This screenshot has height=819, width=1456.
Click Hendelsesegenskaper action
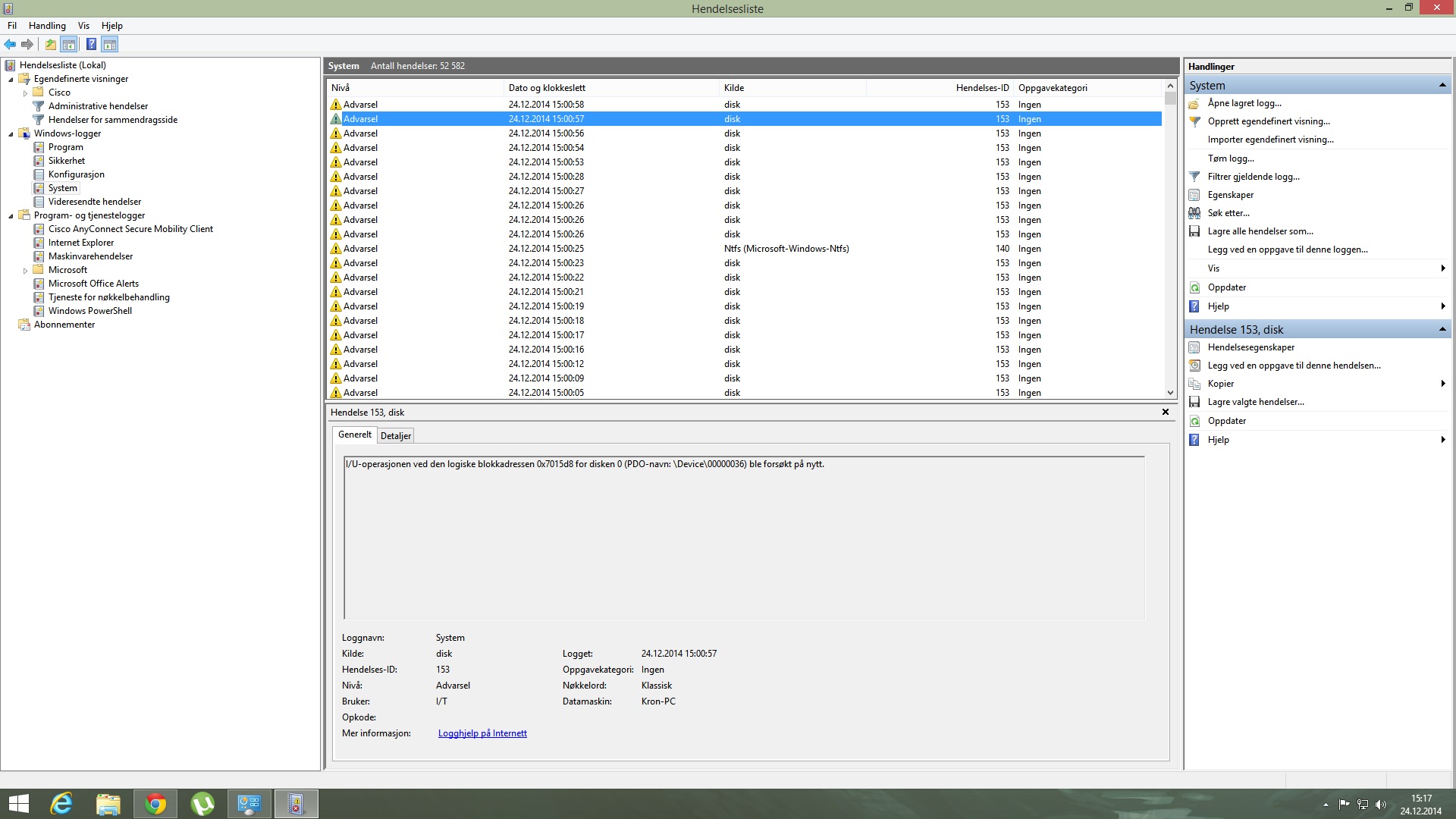tap(1251, 347)
